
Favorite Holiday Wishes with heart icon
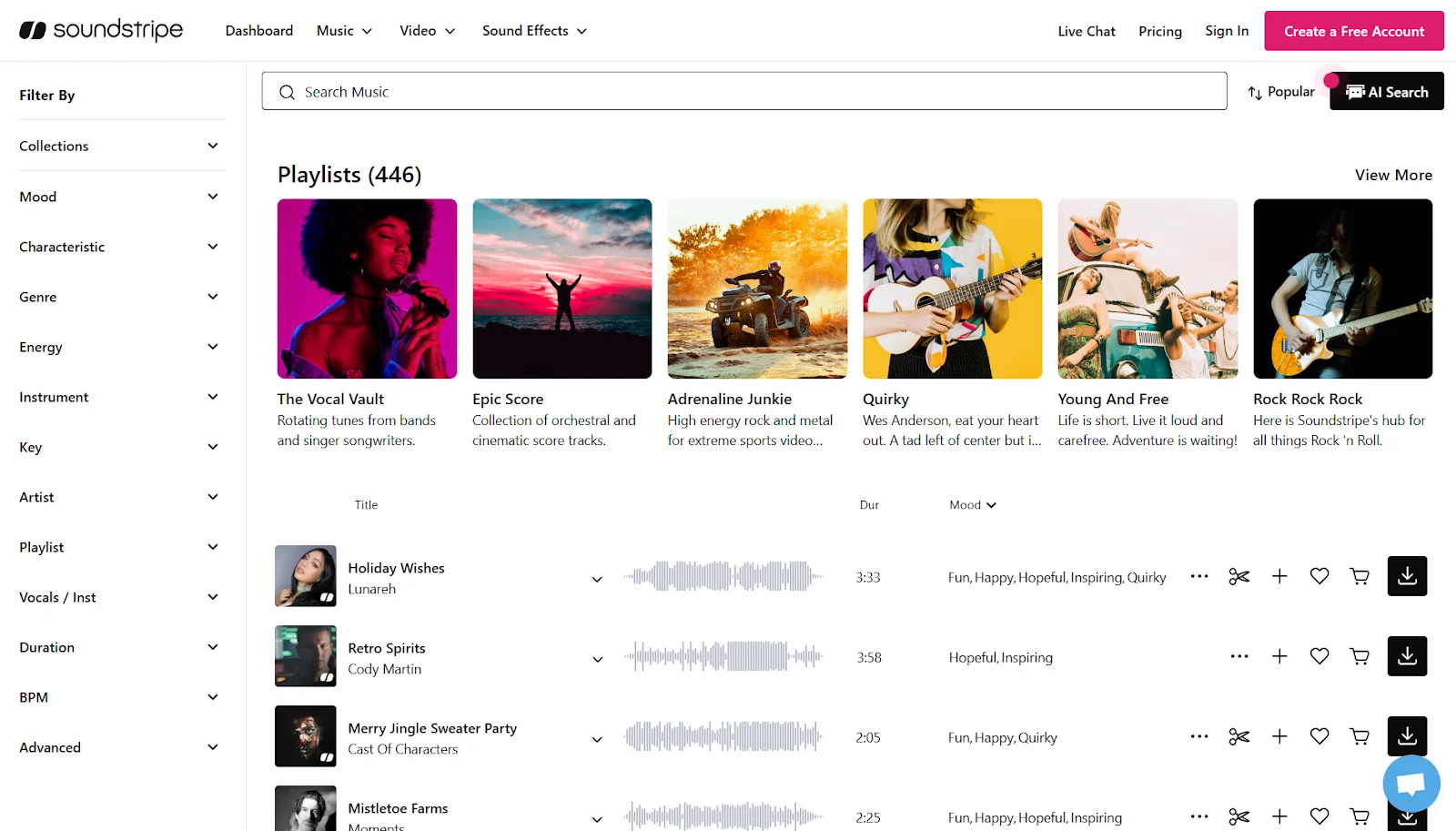pyautogui.click(x=1319, y=576)
